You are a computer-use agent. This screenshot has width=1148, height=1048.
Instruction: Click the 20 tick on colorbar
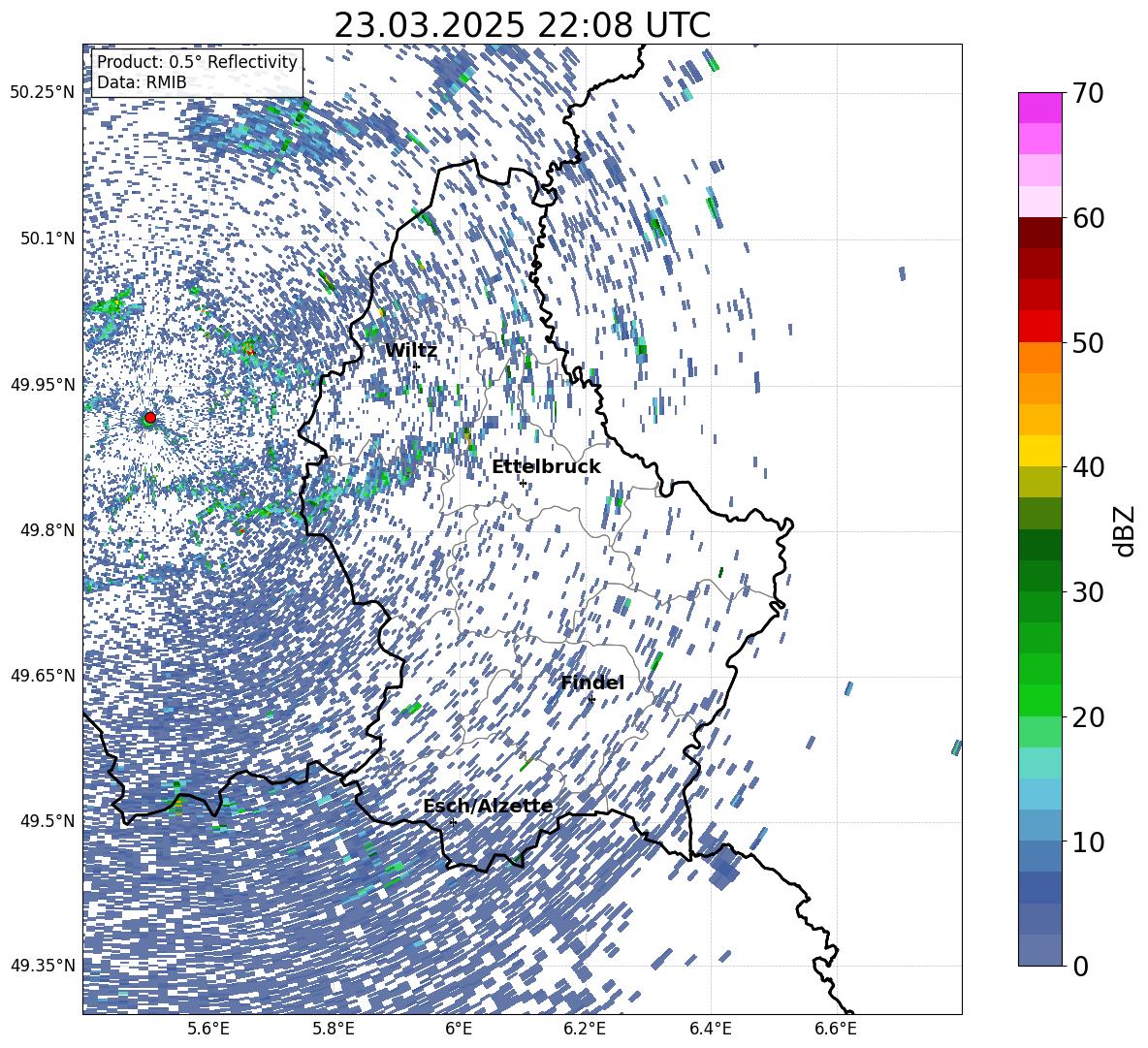point(1089,717)
